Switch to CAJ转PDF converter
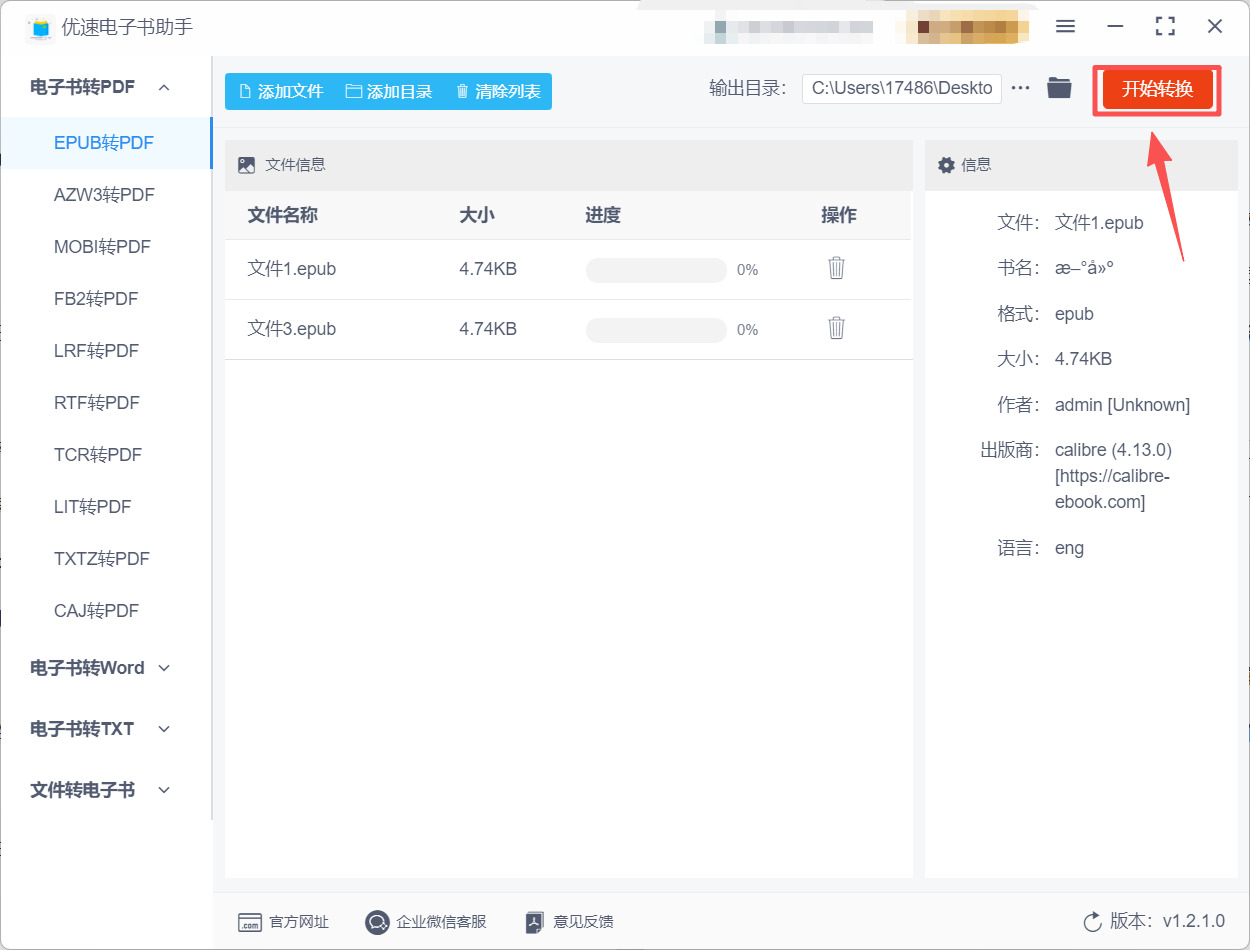 coord(96,611)
